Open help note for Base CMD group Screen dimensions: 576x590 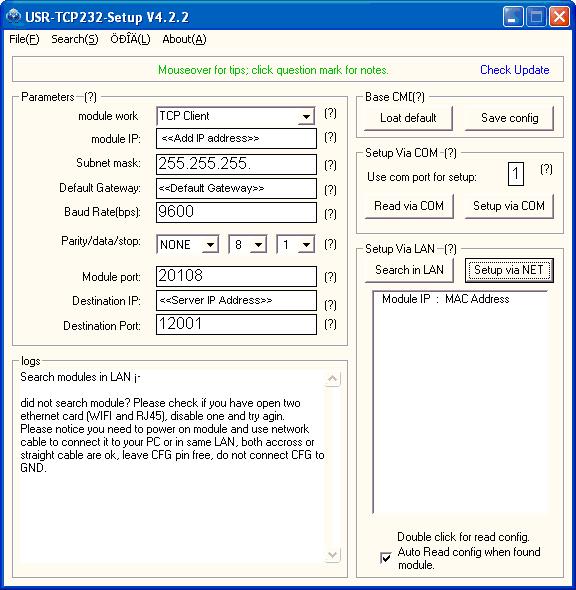[x=418, y=97]
